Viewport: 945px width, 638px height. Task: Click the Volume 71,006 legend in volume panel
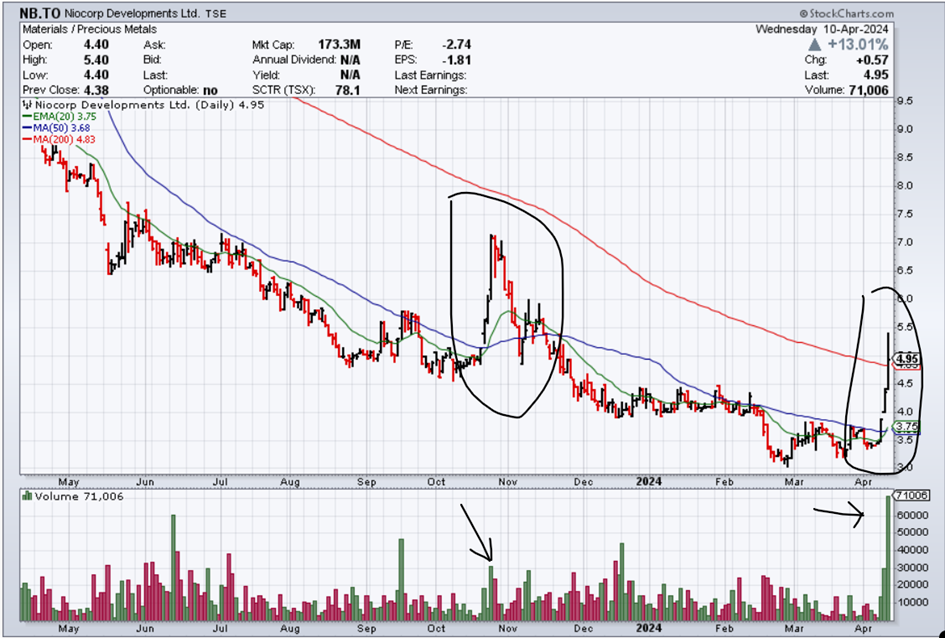[79, 496]
